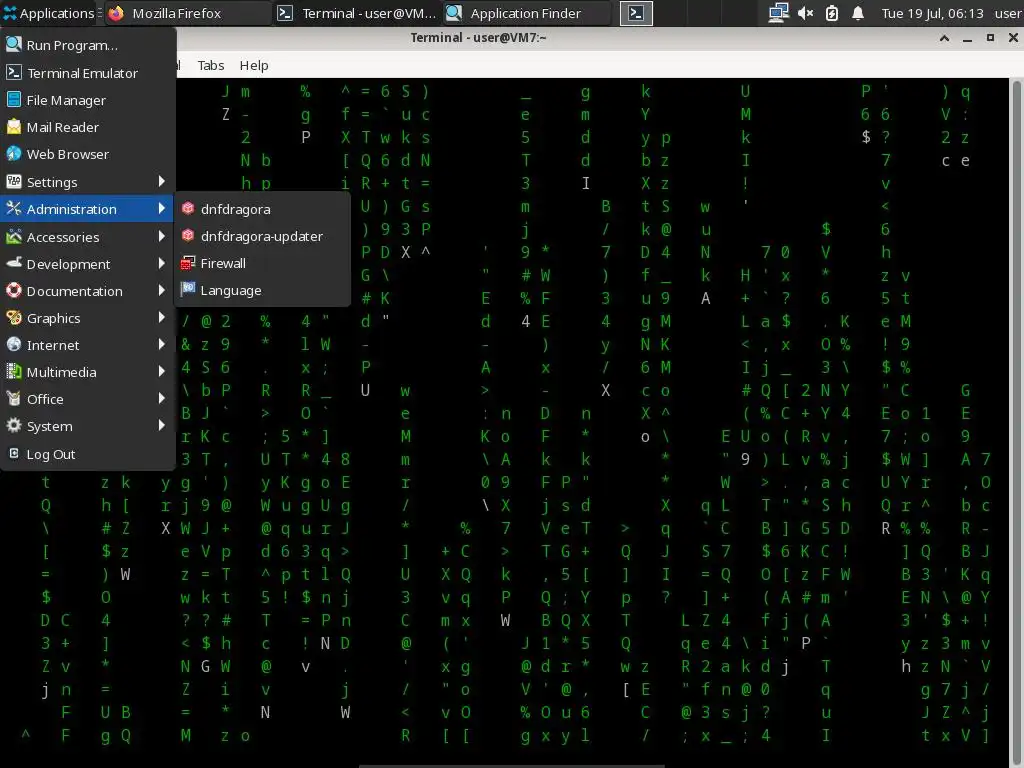This screenshot has height=768, width=1024.
Task: Click the Office category icon
Action: (x=13, y=398)
